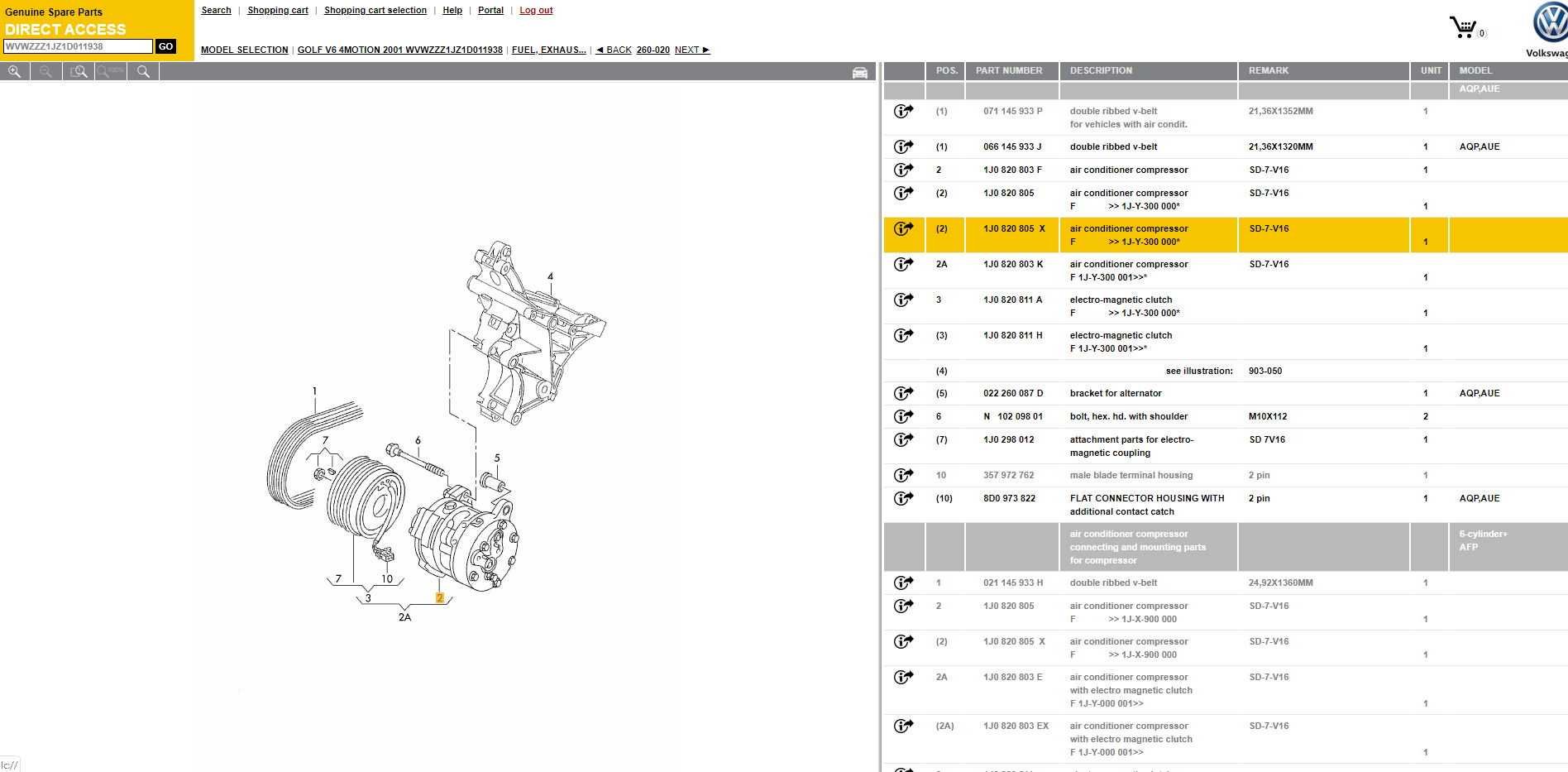Click info icon for bracket for alternator row

coord(903,393)
